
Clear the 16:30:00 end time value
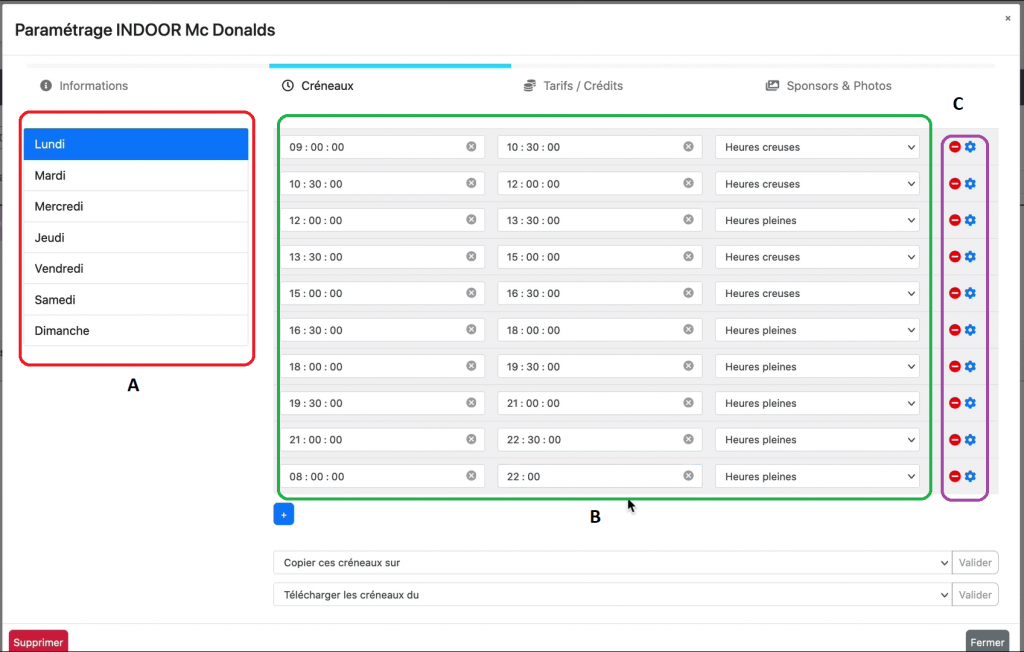(x=688, y=293)
